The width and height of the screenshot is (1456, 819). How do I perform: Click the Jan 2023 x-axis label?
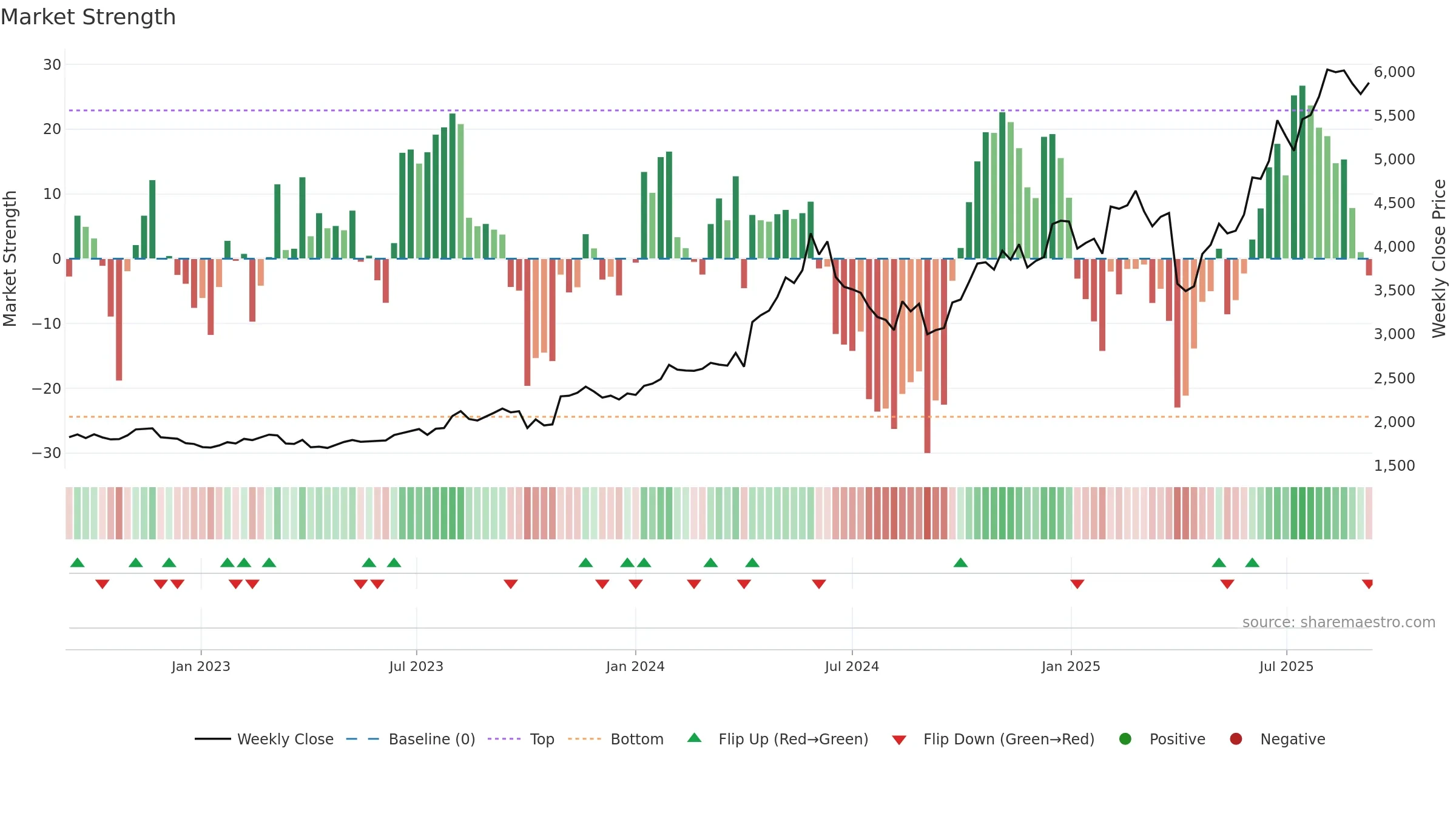(x=201, y=666)
